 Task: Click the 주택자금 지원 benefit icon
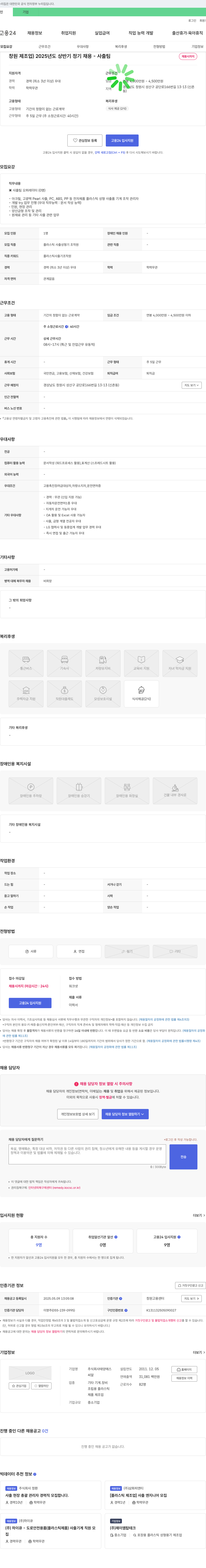pyautogui.click(x=26, y=694)
